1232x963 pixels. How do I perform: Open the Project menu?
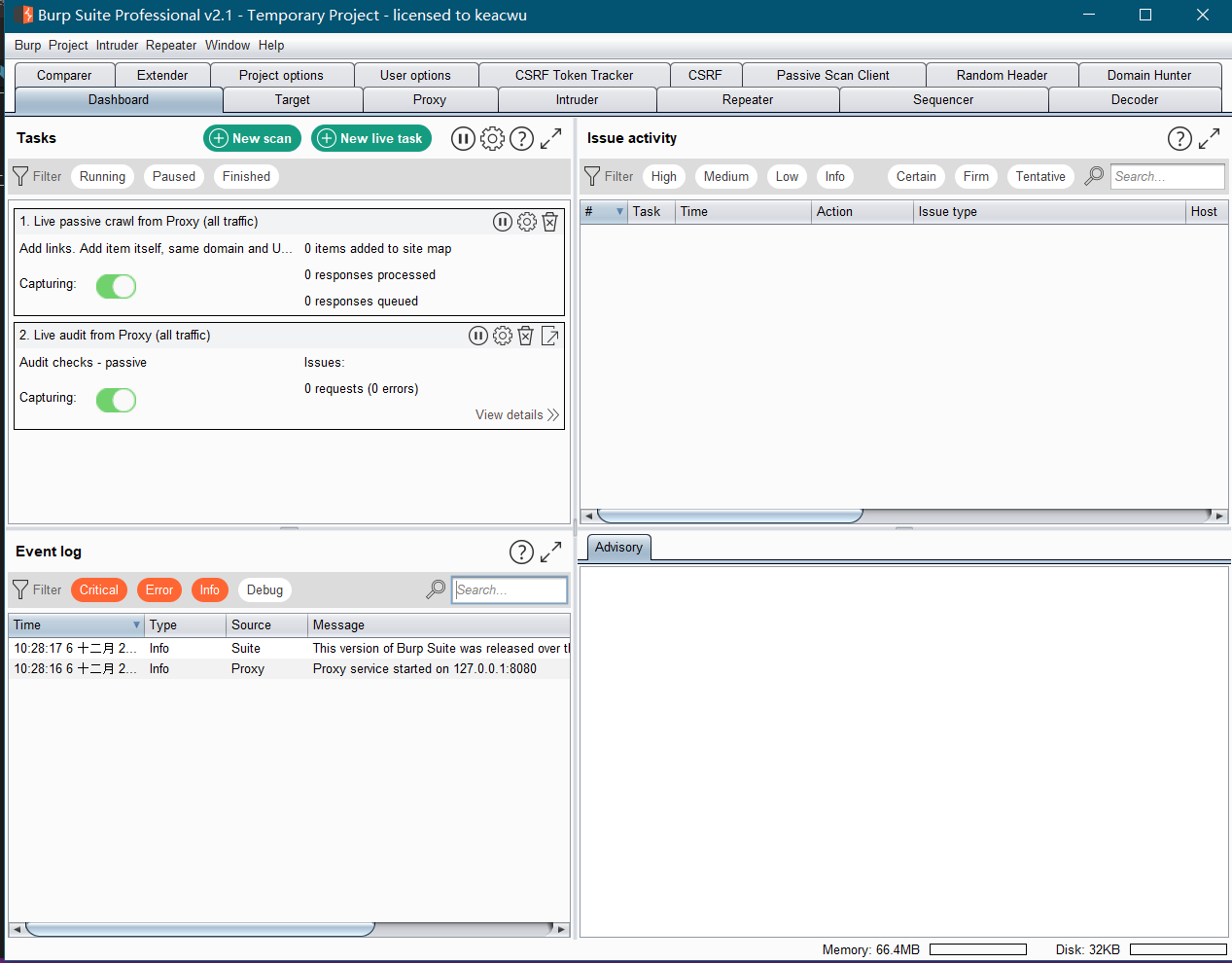tap(68, 45)
